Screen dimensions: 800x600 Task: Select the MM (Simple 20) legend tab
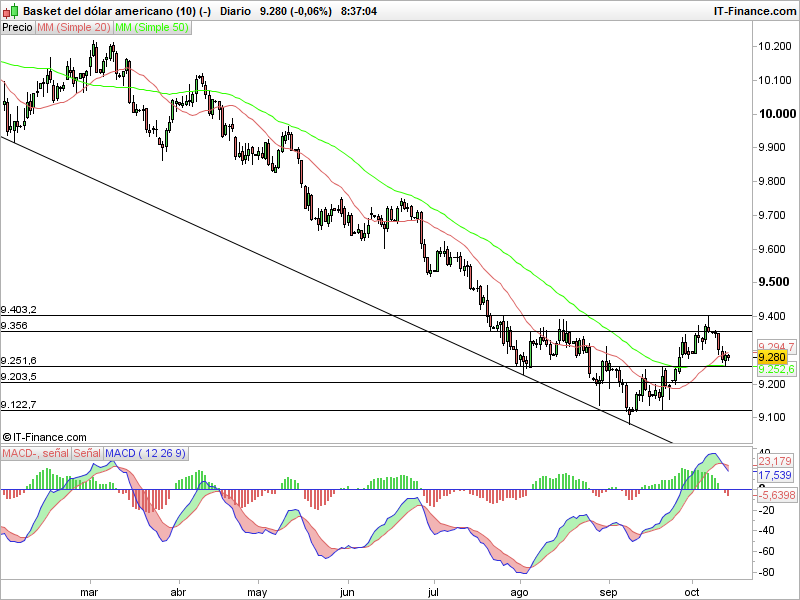click(74, 28)
